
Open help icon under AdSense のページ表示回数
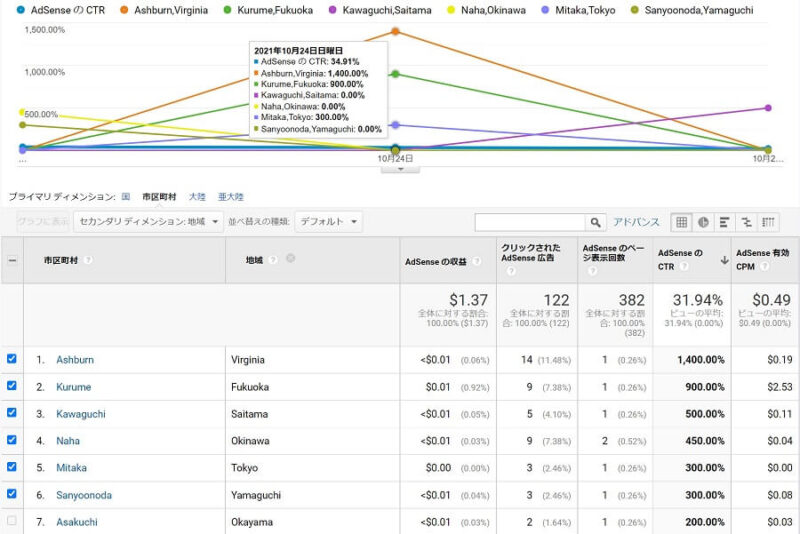592,271
